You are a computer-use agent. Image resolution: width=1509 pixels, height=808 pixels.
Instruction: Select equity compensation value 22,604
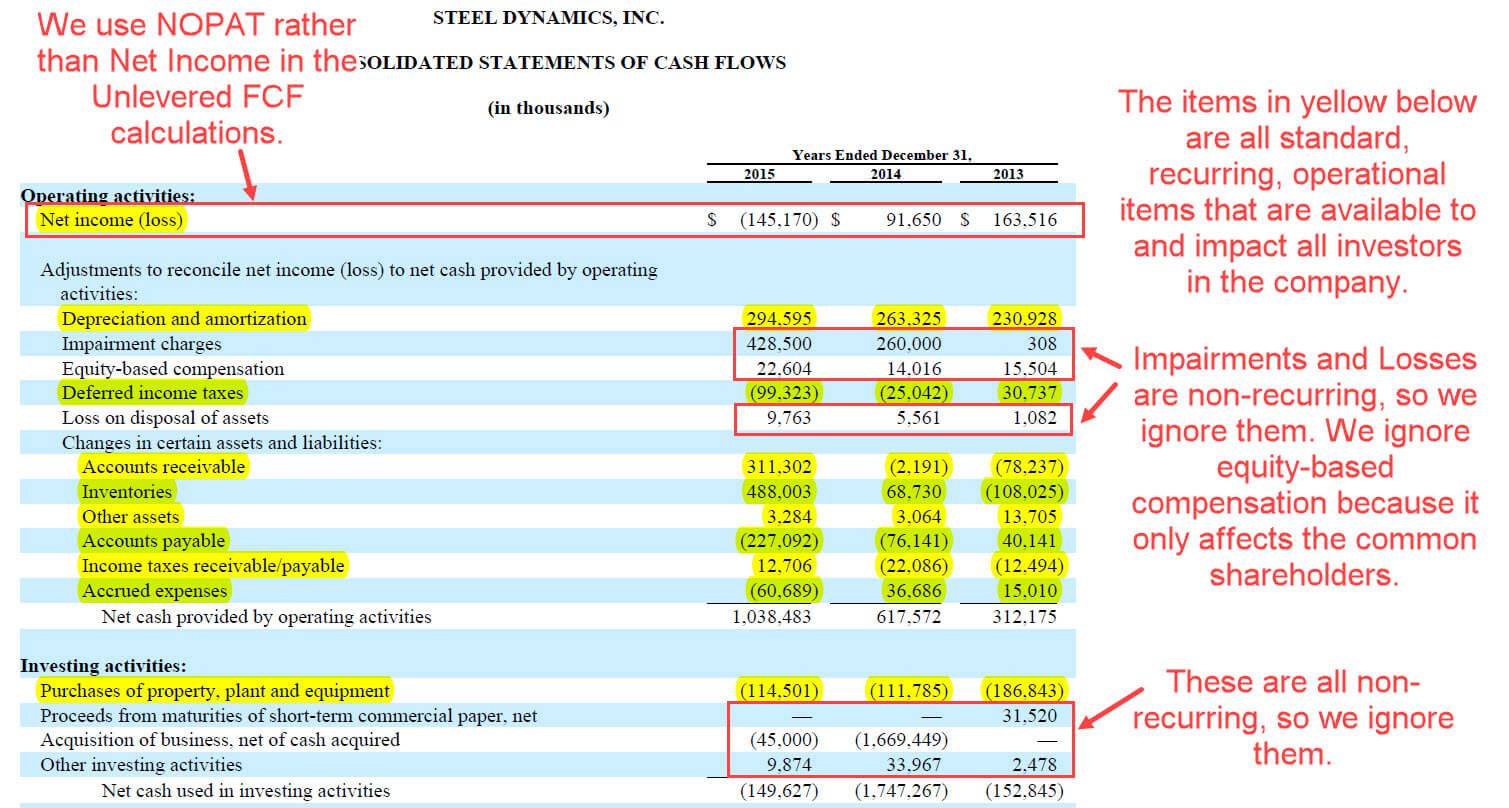click(x=784, y=369)
